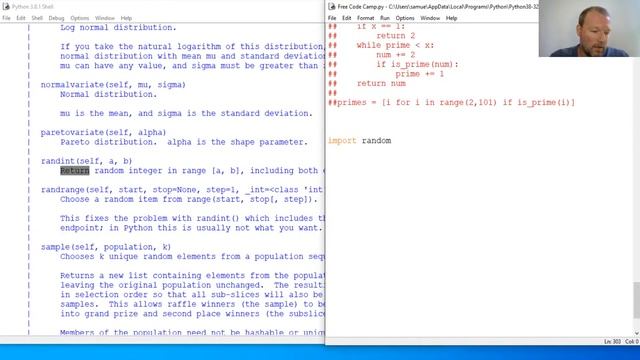Click 'Log normal distribution.' text in shell
Viewport: 640px width, 360px height.
tap(118, 27)
